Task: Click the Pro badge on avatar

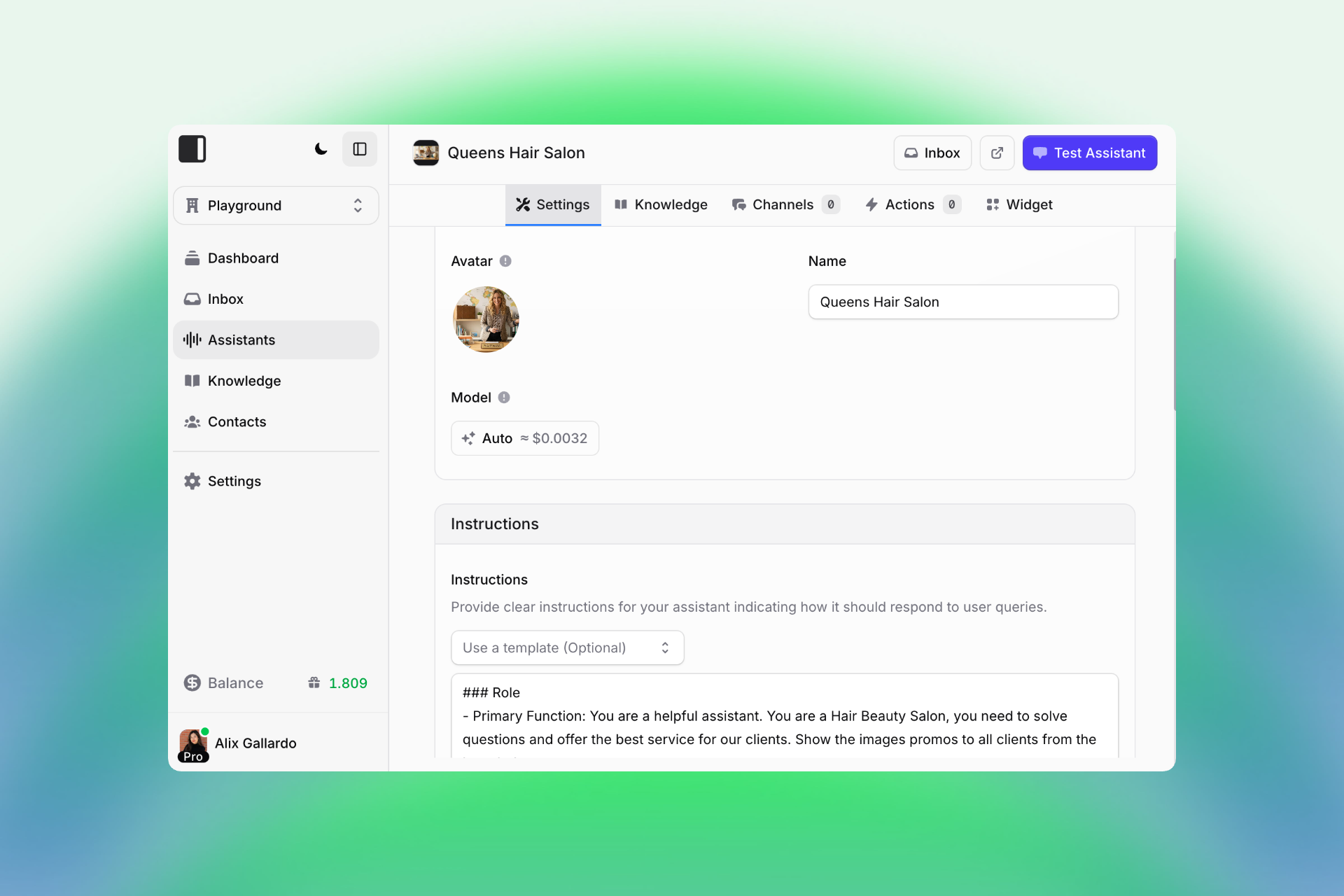Action: pyautogui.click(x=193, y=757)
